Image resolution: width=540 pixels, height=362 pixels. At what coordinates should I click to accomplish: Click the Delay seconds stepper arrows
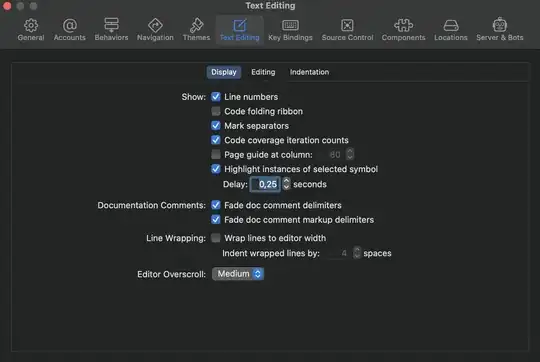(286, 184)
